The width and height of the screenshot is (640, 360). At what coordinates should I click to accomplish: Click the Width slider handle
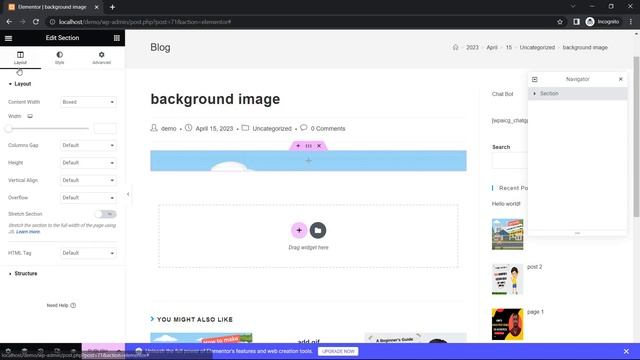(x=9, y=129)
